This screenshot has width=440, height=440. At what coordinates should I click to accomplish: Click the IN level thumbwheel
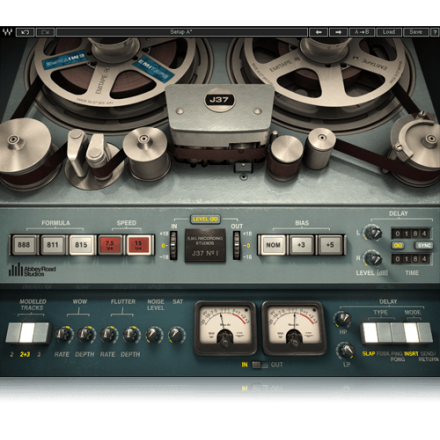coord(173,245)
